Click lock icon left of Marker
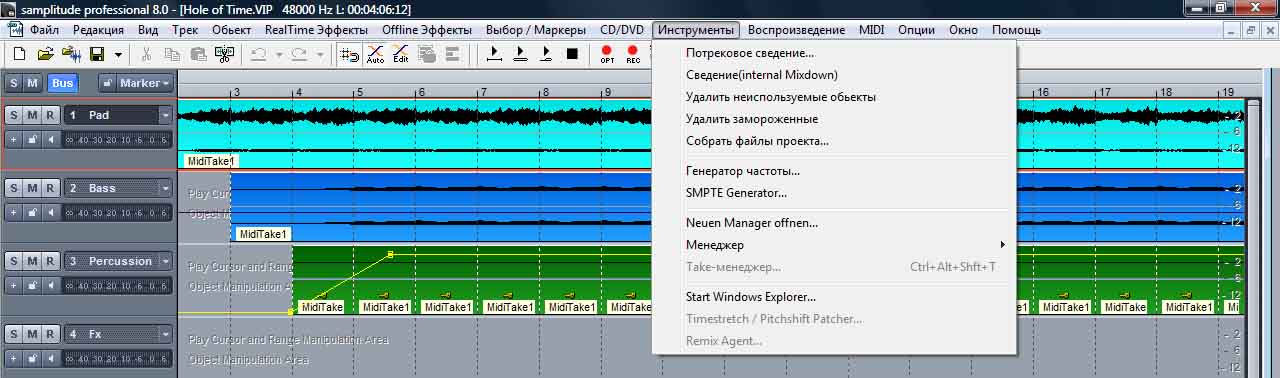The image size is (1280, 378). pos(106,83)
